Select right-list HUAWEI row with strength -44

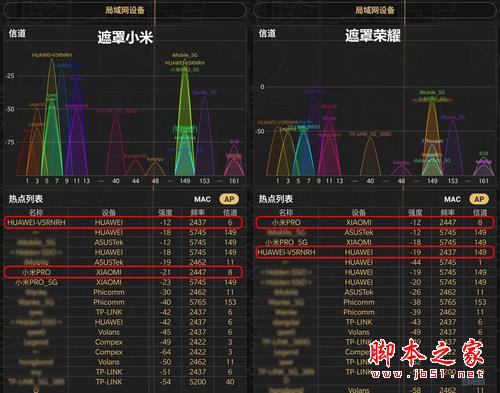coord(375,262)
